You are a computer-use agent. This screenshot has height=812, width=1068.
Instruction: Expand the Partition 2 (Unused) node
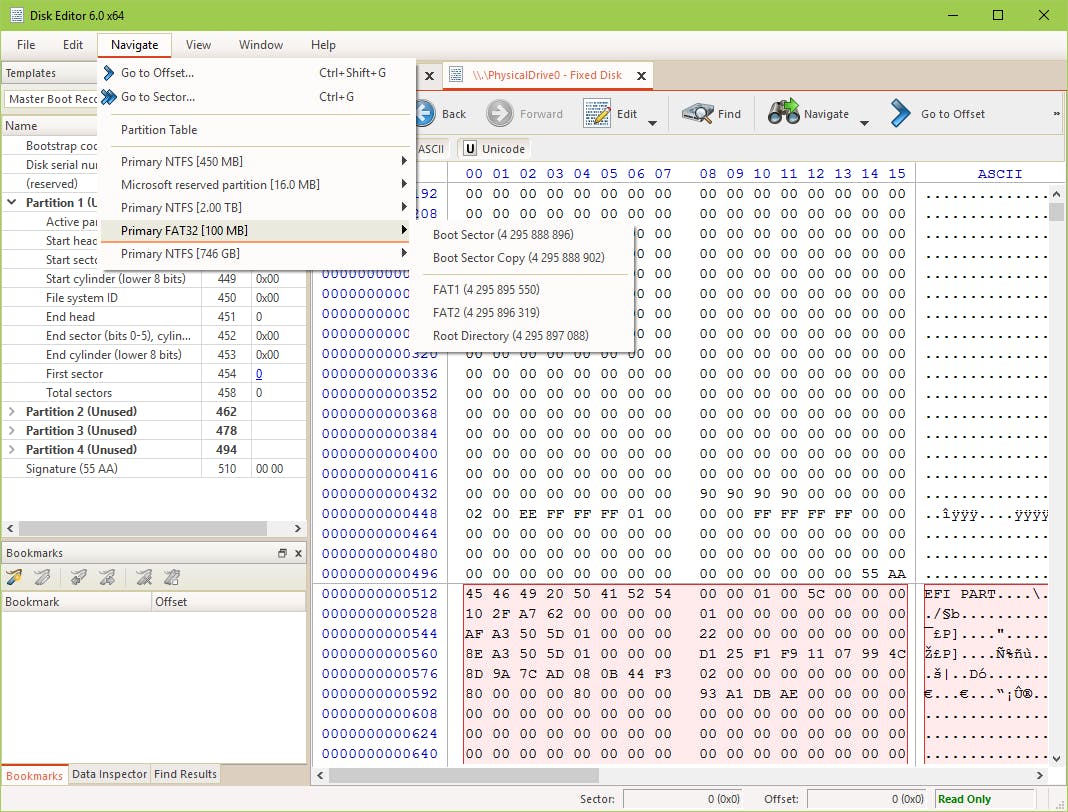click(x=12, y=412)
